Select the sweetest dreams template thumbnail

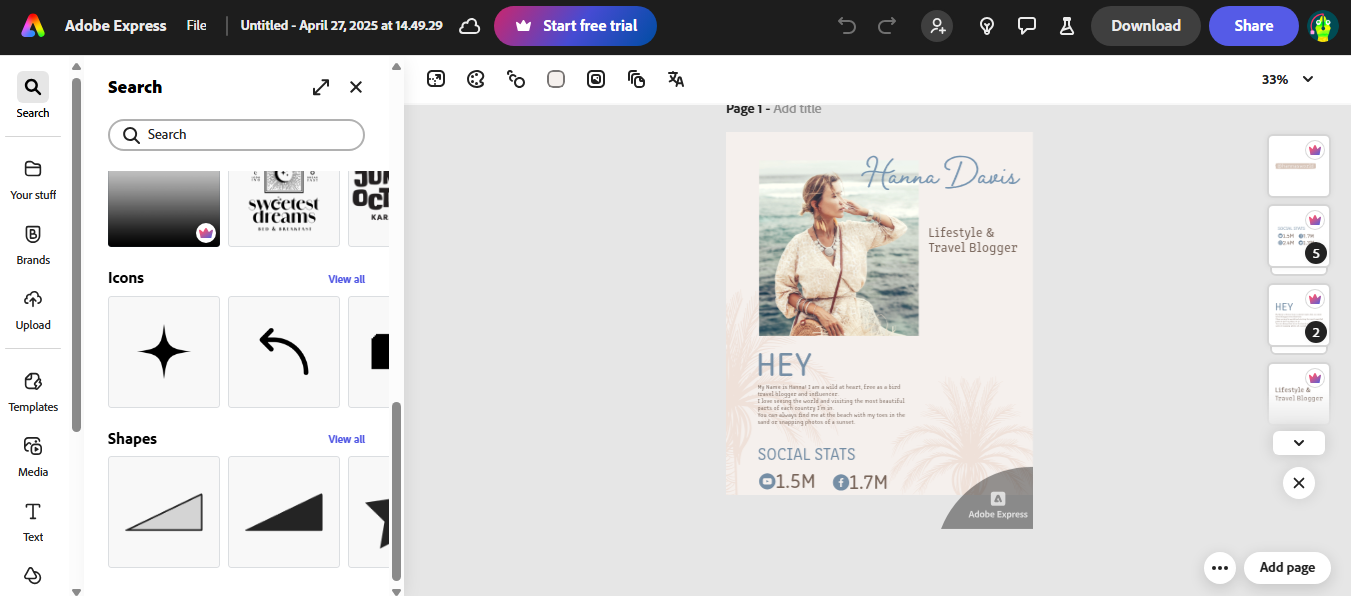284,208
